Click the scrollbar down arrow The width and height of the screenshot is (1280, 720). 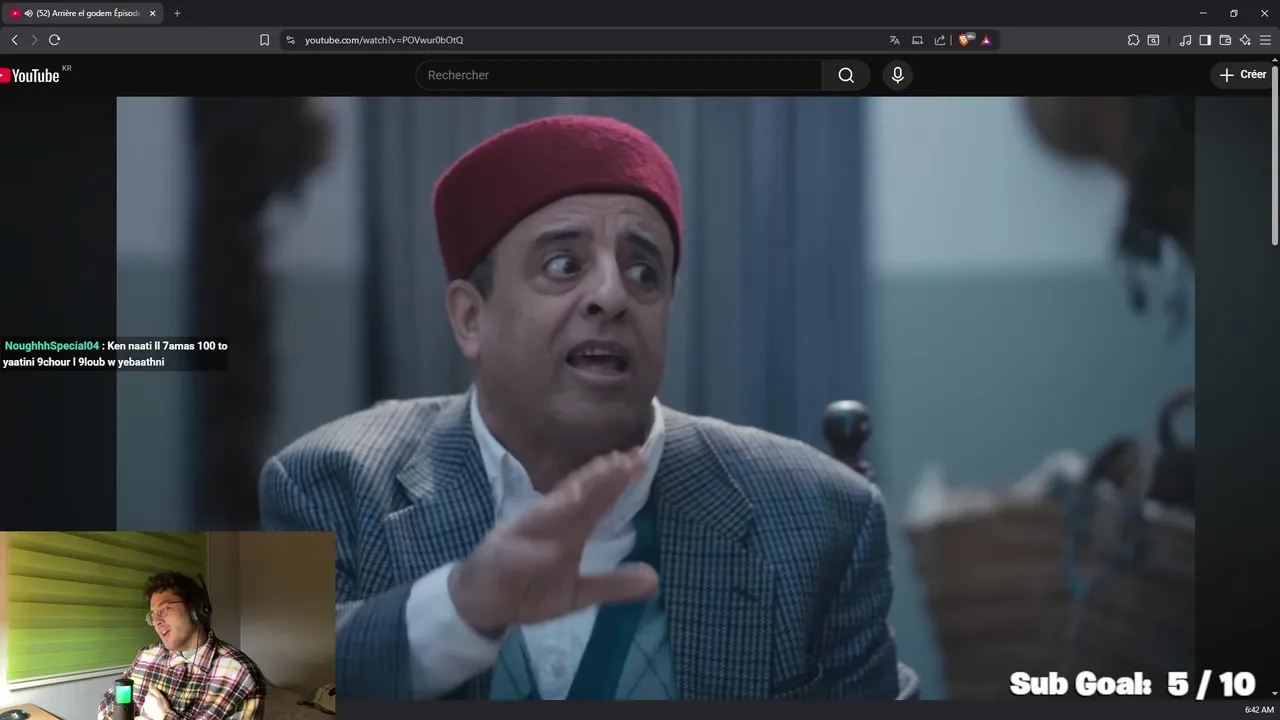tap(1274, 693)
